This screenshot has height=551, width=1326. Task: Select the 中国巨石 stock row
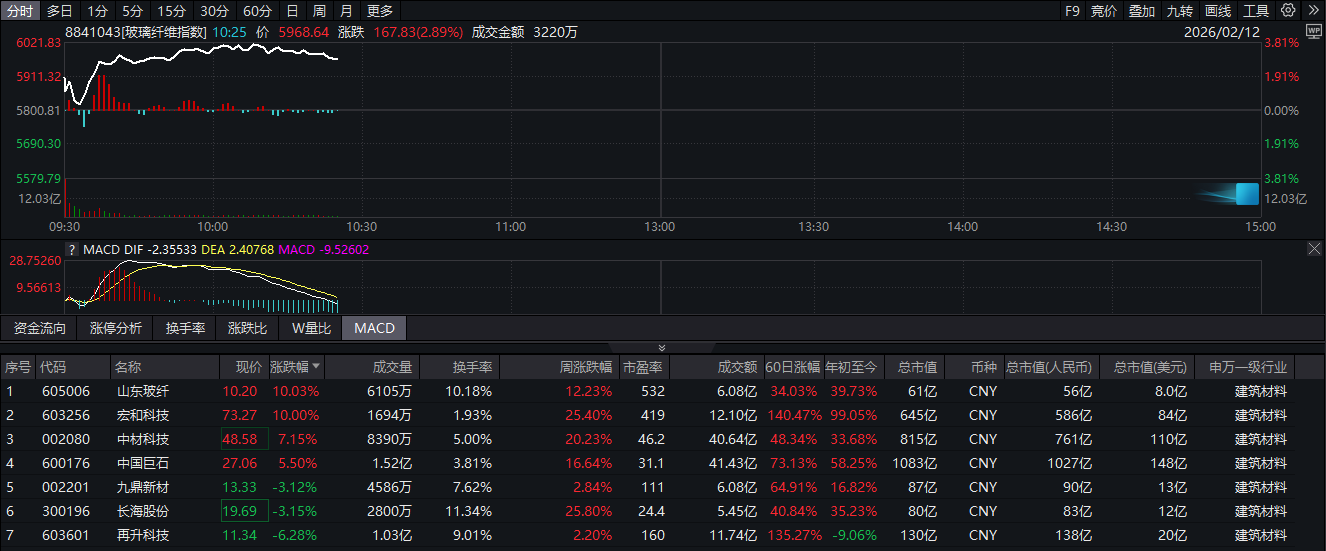pos(141,463)
